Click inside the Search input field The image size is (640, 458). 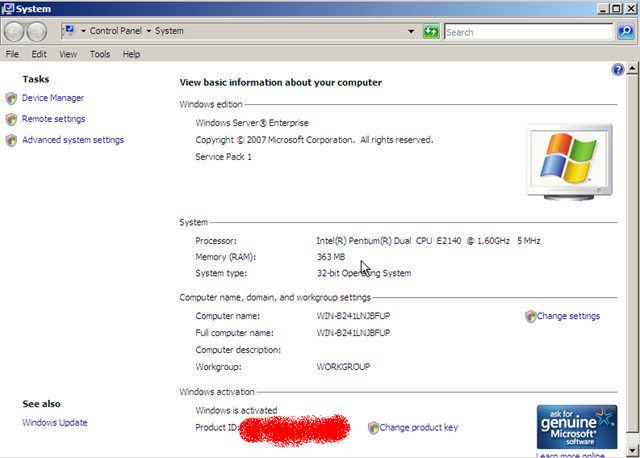tap(529, 32)
